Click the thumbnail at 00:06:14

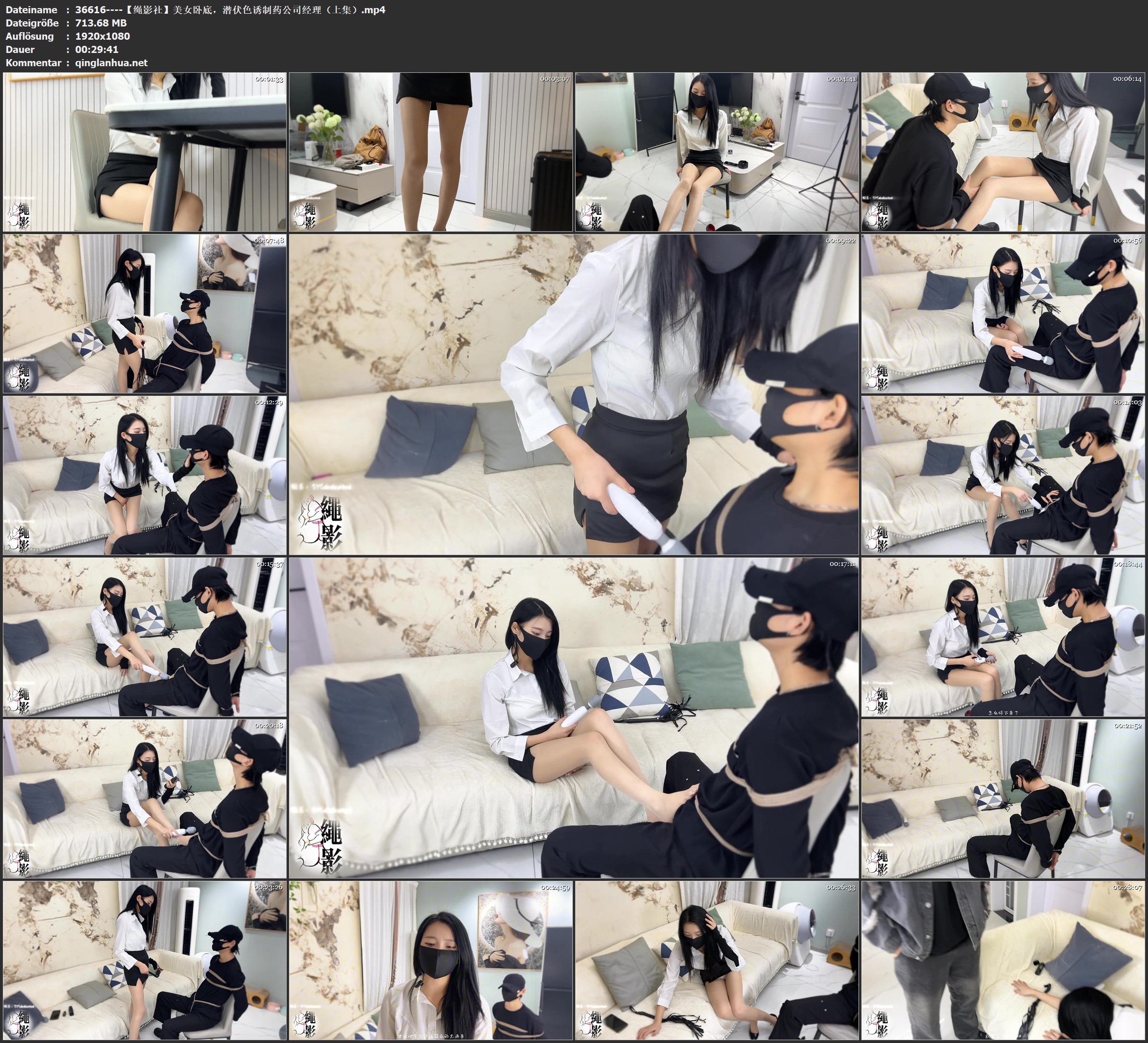pyautogui.click(x=1003, y=151)
